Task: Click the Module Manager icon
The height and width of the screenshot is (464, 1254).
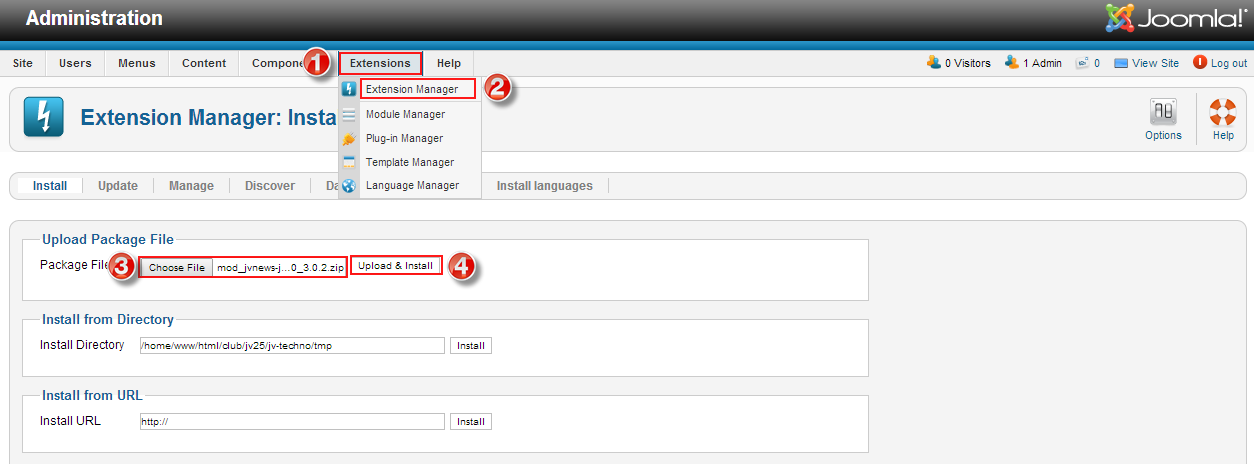Action: tap(349, 115)
